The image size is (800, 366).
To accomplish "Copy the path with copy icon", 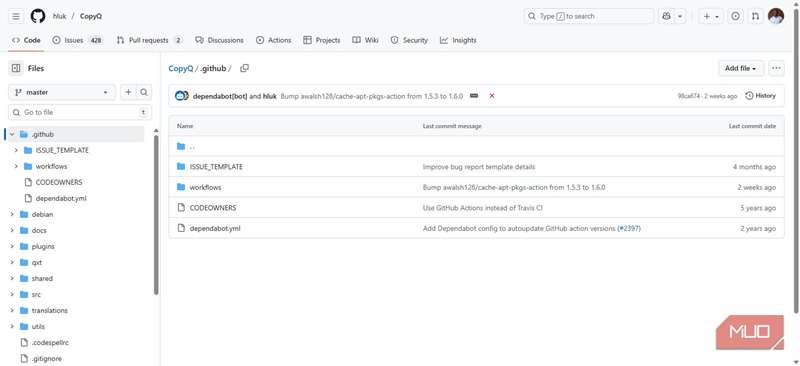I will [x=244, y=68].
